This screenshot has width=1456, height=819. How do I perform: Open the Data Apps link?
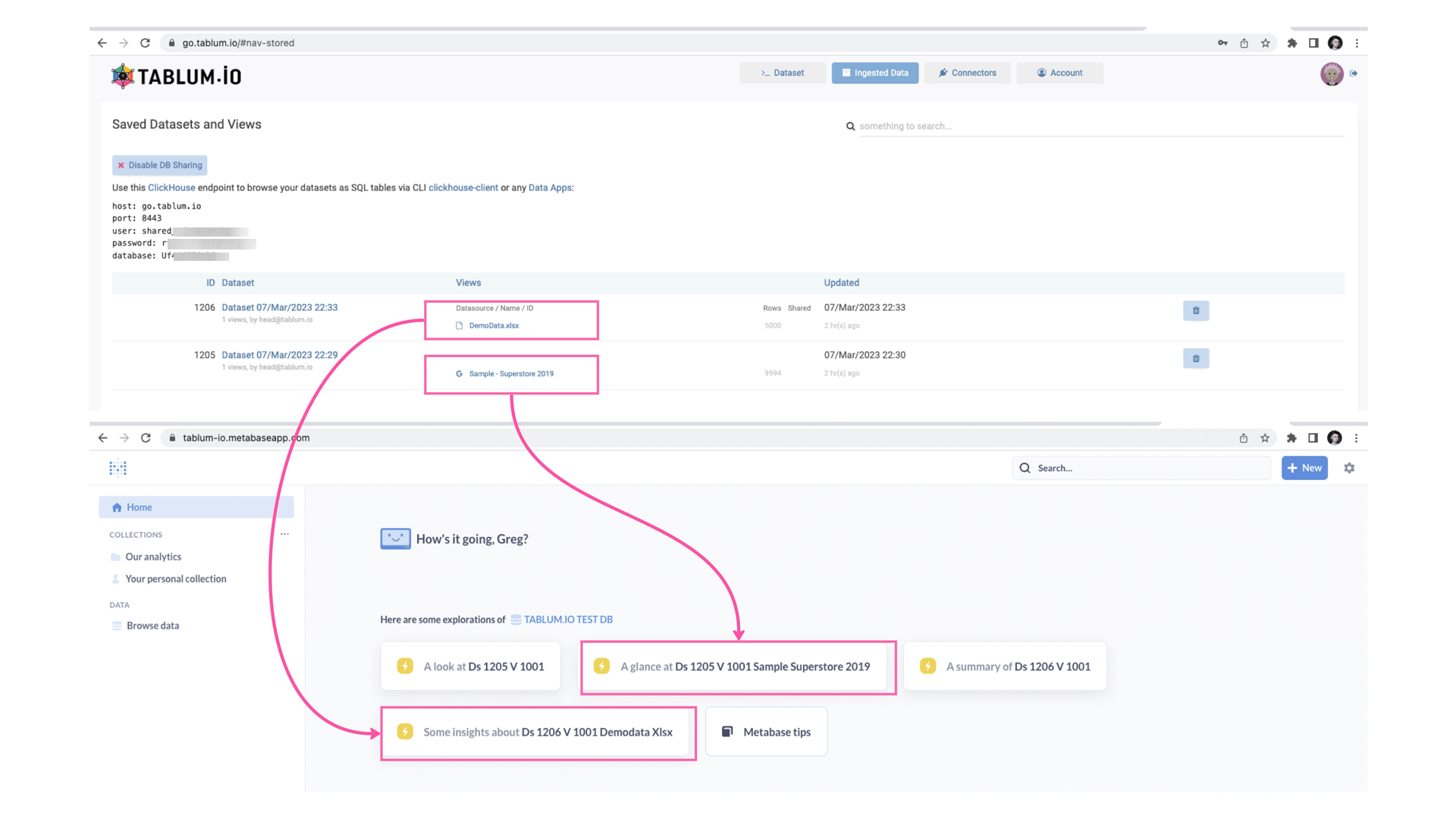[x=551, y=187]
